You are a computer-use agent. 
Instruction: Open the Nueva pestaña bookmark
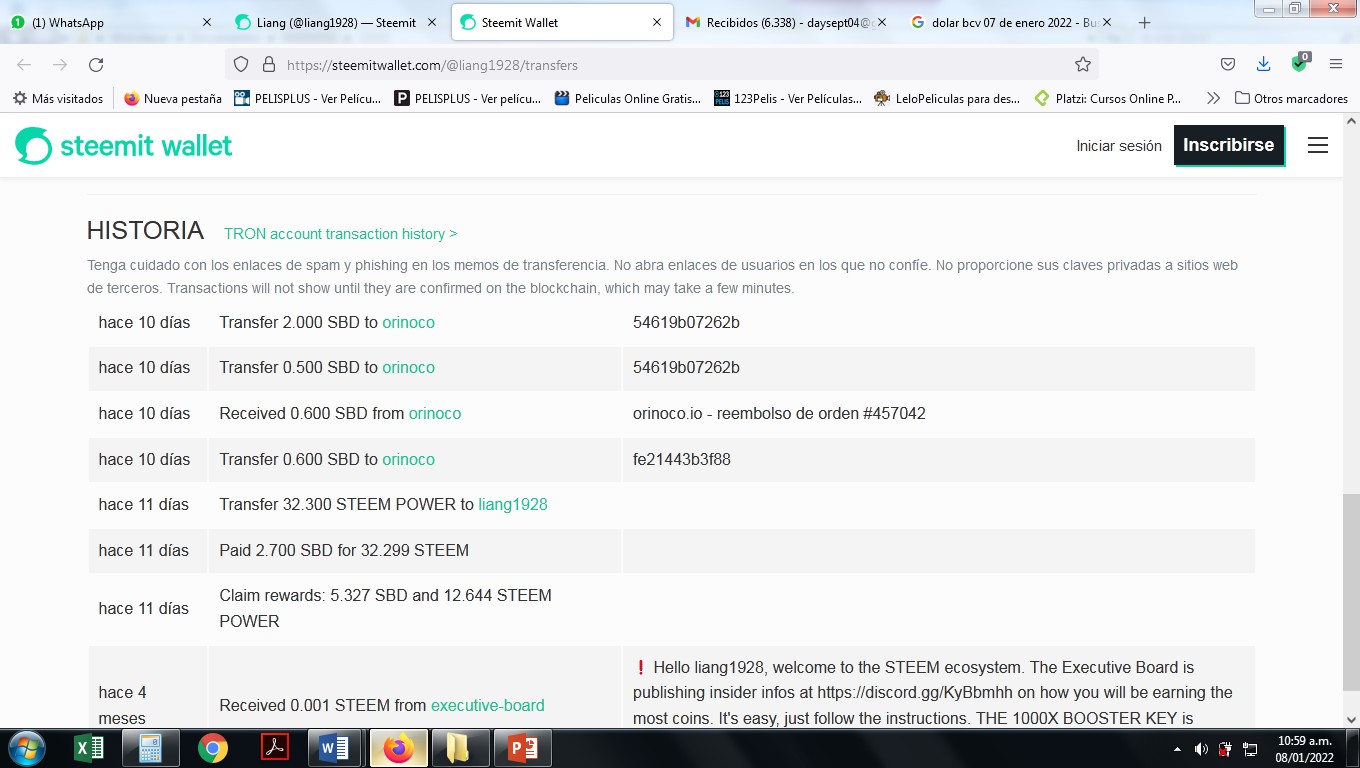tap(173, 98)
